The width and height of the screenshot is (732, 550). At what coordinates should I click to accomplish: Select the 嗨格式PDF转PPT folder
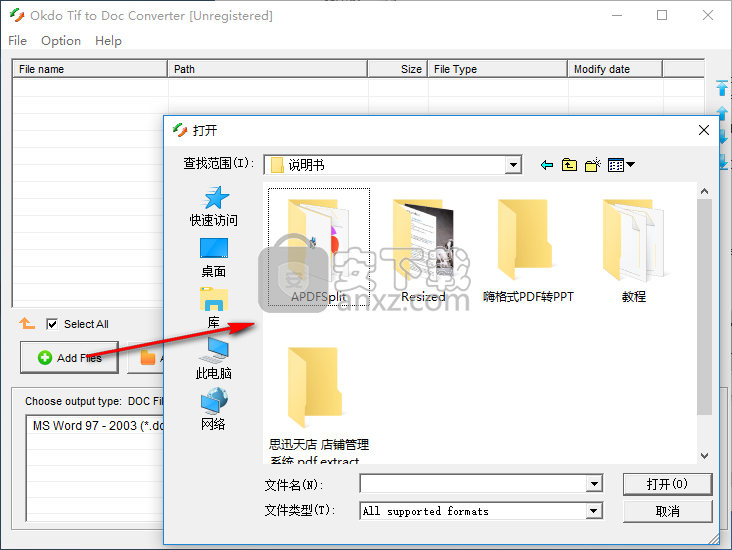coord(528,251)
